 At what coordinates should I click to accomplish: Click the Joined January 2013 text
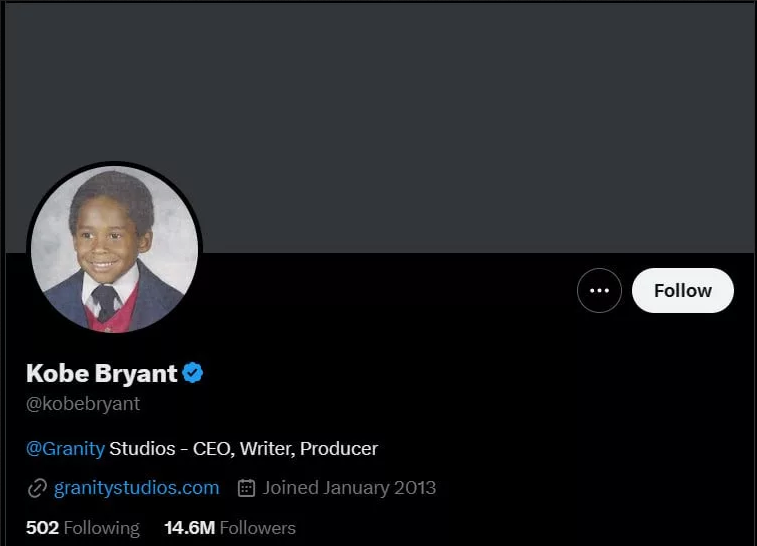(x=349, y=488)
